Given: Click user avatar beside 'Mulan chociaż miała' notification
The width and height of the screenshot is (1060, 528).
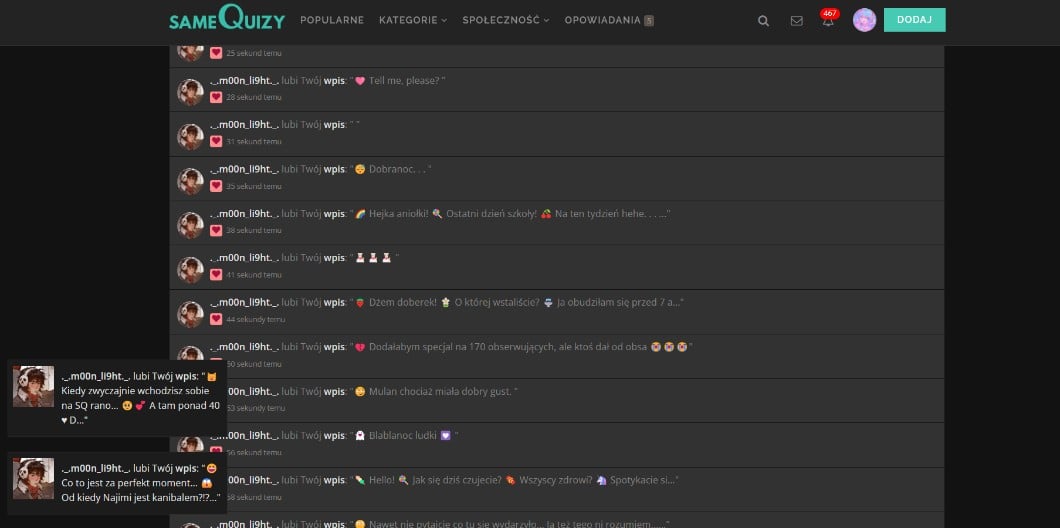Looking at the screenshot, I should (x=190, y=402).
